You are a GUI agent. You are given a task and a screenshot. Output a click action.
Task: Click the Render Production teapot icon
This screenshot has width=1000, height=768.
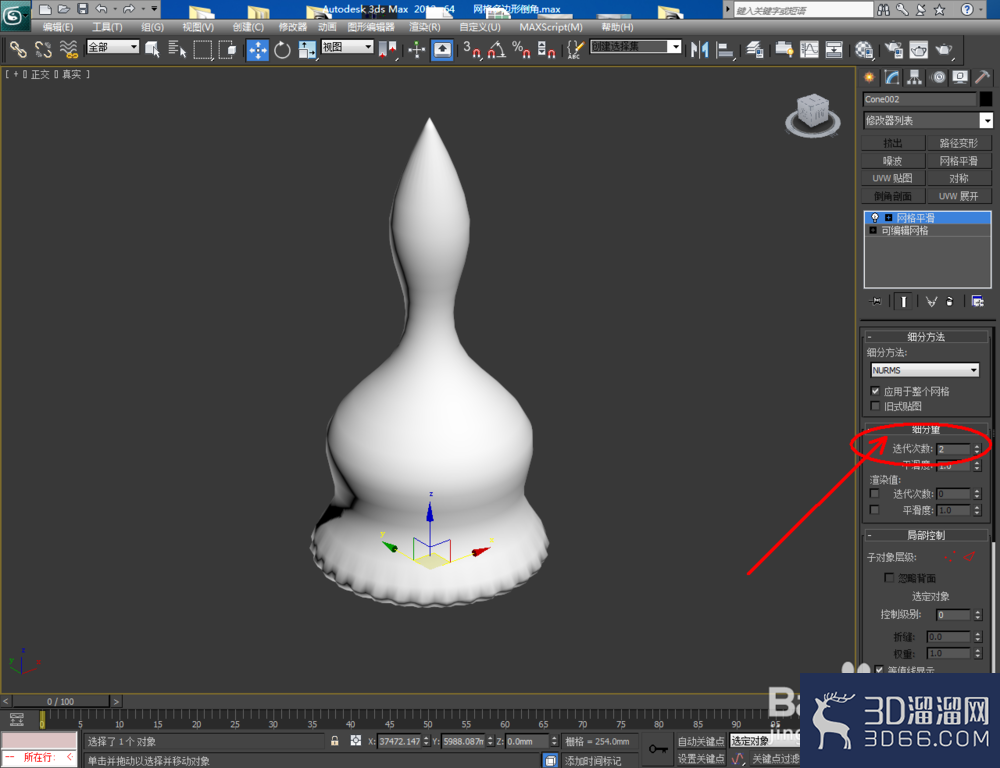coord(944,50)
